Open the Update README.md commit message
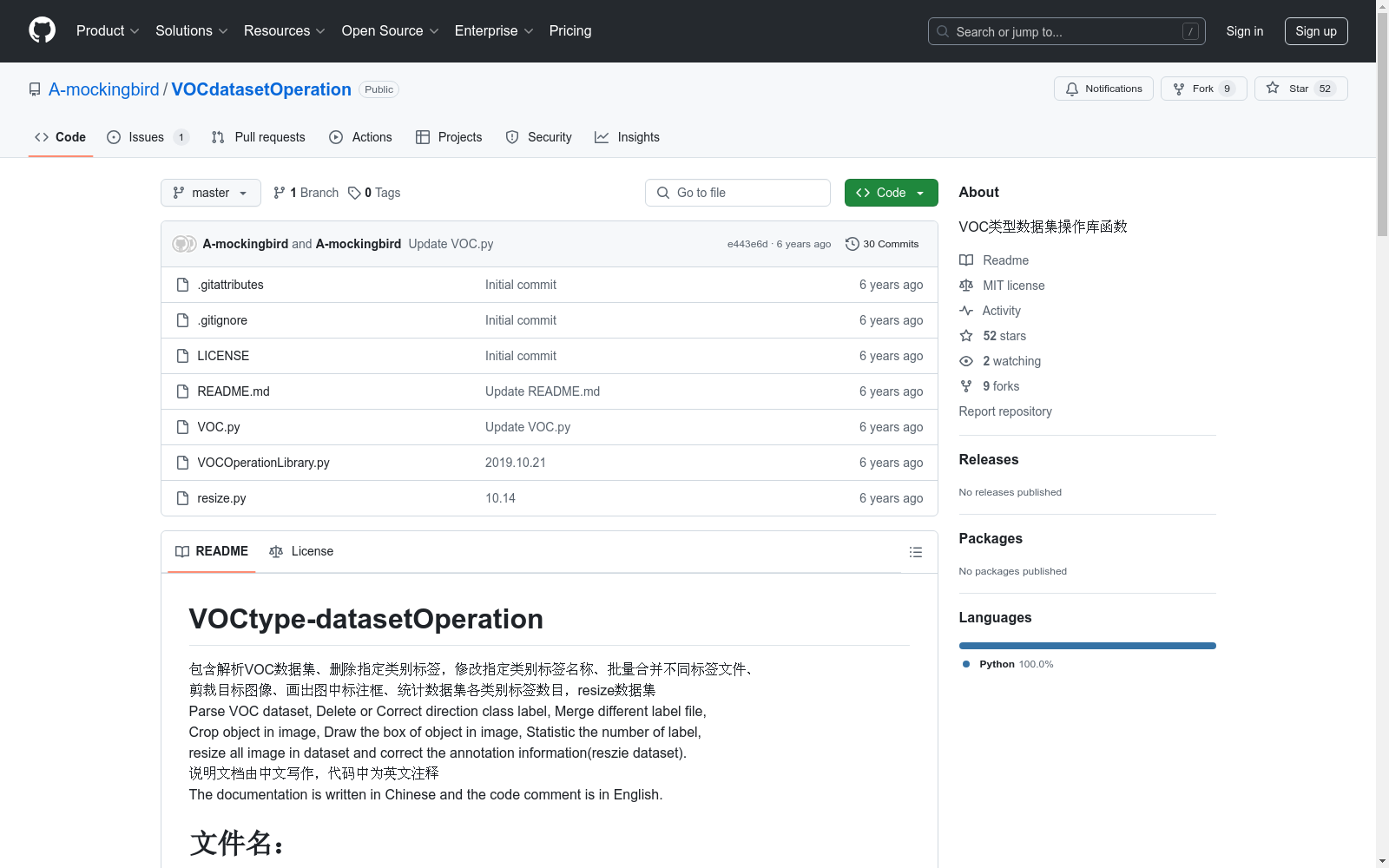 [x=543, y=391]
